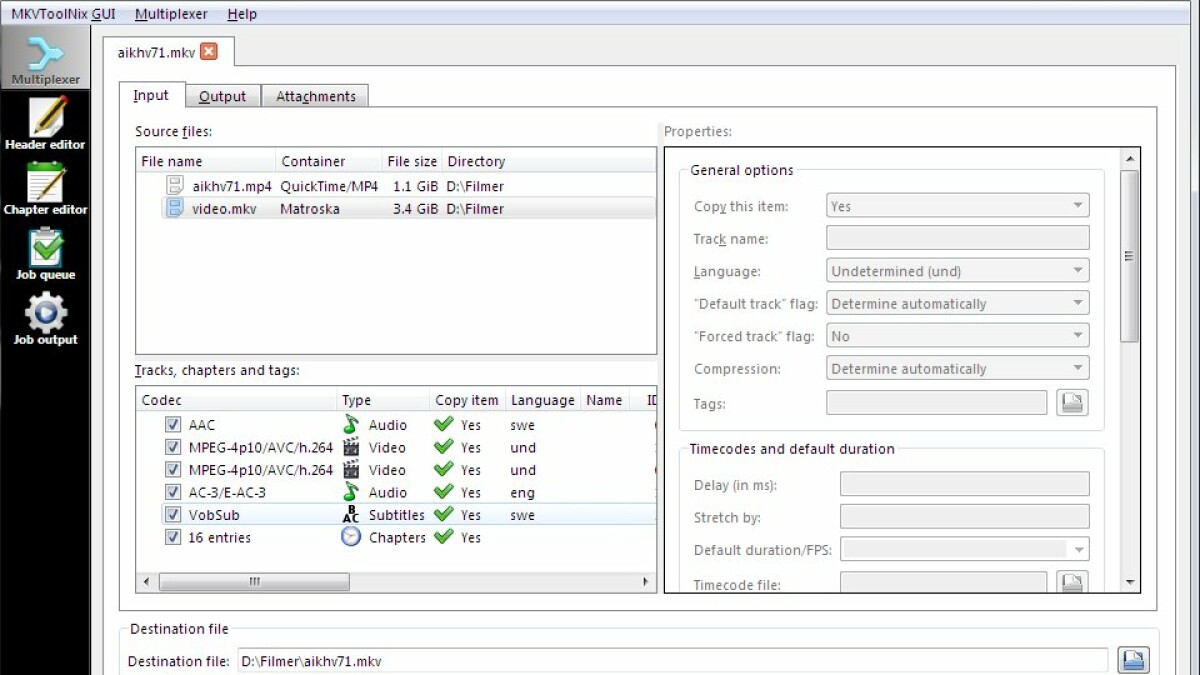The height and width of the screenshot is (675, 1200).
Task: Open the Multiplexer tool in sidebar
Action: tap(45, 58)
